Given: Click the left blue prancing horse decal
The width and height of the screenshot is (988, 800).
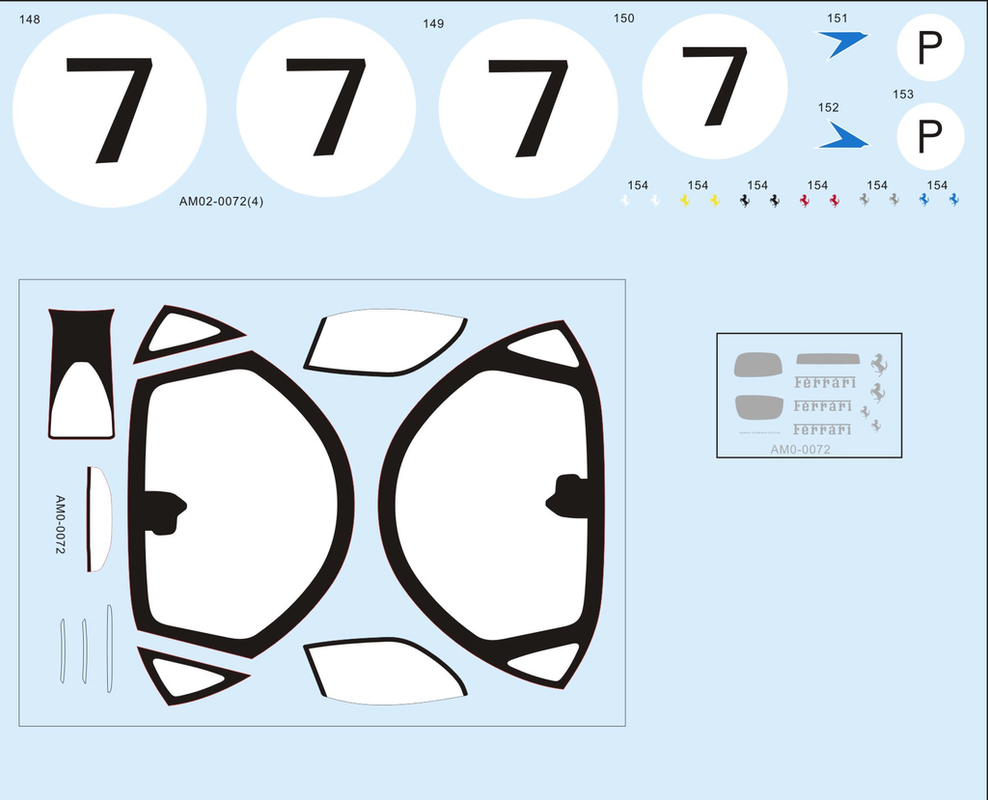Looking at the screenshot, I should click(x=924, y=200).
